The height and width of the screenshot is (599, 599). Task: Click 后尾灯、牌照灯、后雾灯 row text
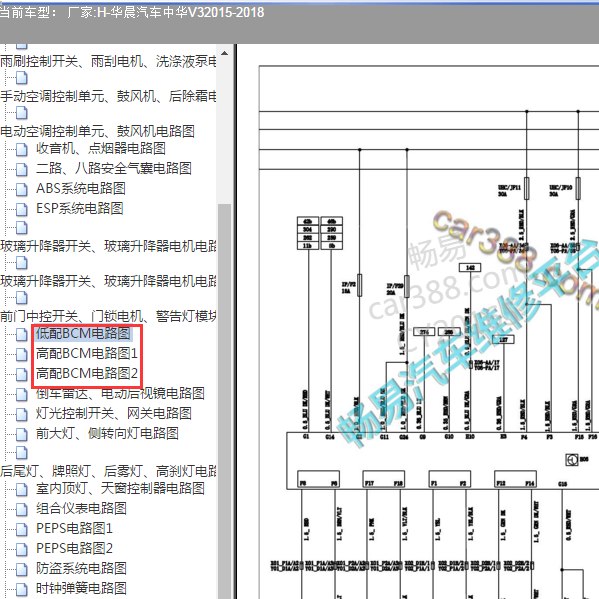pyautogui.click(x=108, y=471)
